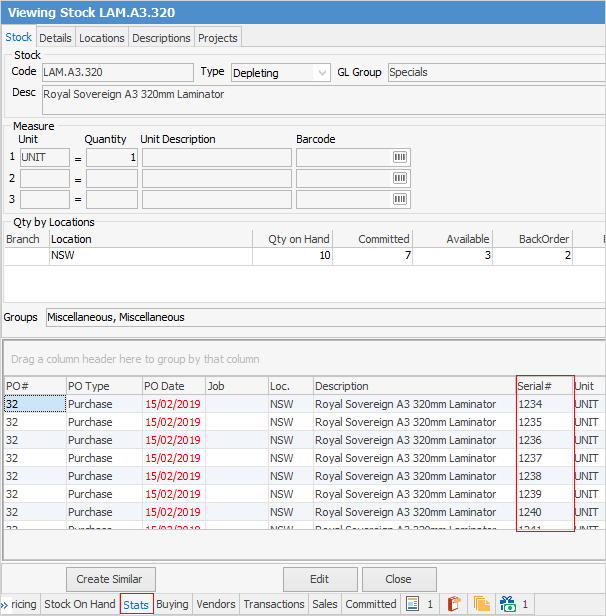Screen dimensions: 606x616
Task: Sort grid by the Serial# column header
Action: click(x=543, y=386)
